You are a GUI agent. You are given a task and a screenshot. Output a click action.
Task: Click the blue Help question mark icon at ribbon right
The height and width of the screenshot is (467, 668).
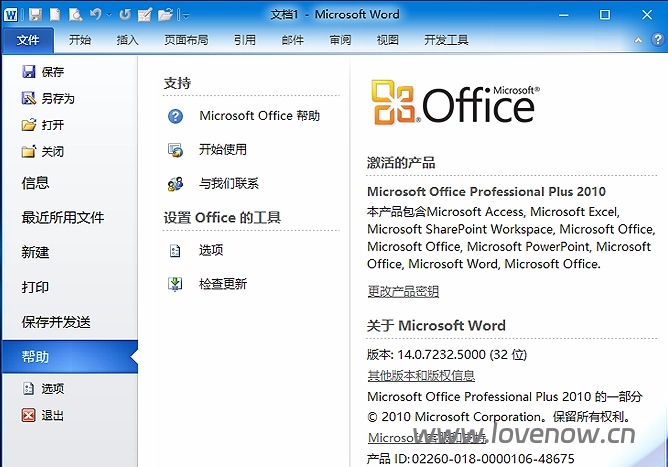pyautogui.click(x=658, y=40)
